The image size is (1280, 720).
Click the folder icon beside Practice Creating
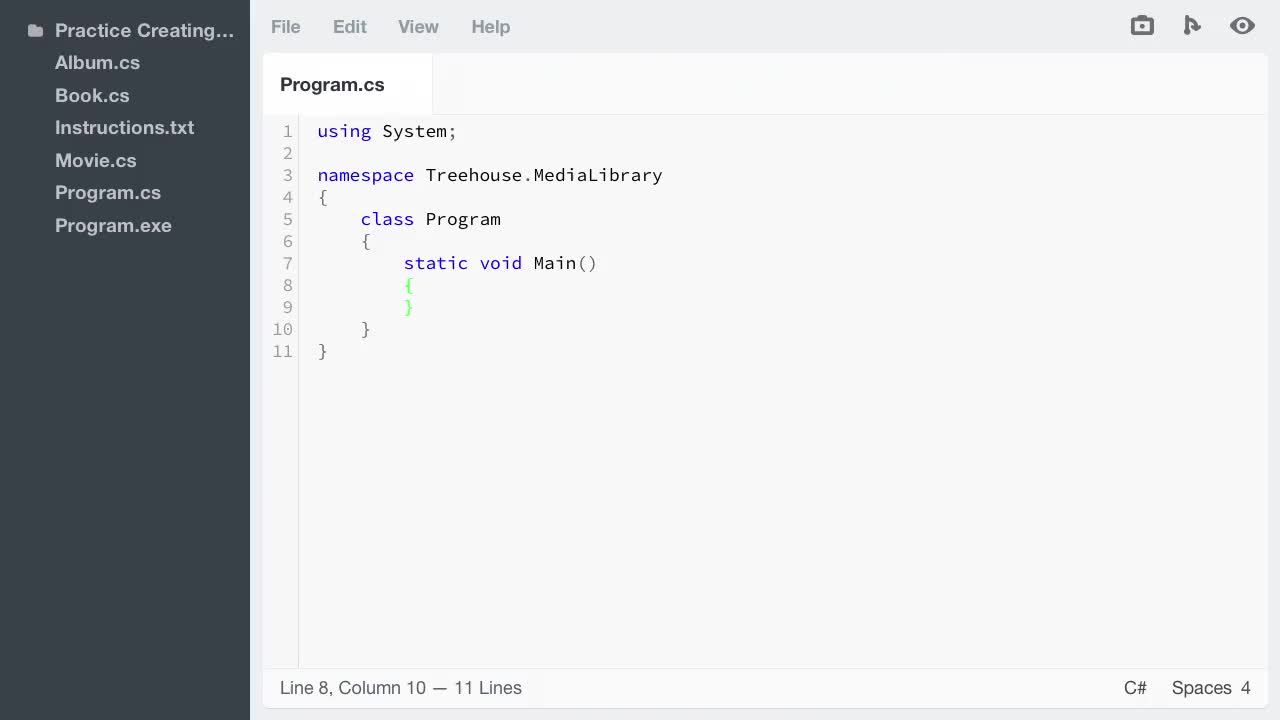click(35, 30)
